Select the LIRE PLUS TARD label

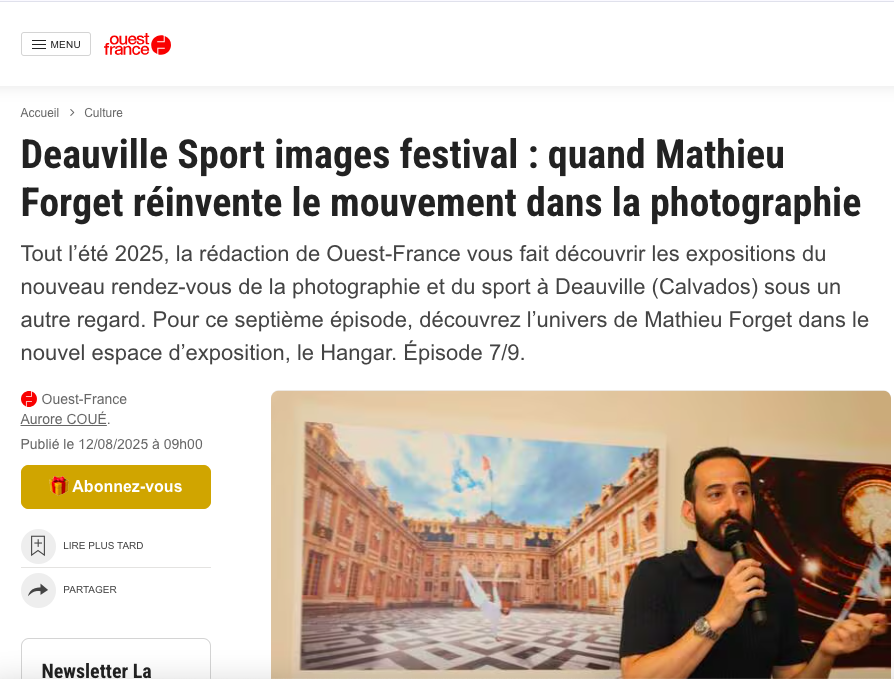click(x=103, y=546)
